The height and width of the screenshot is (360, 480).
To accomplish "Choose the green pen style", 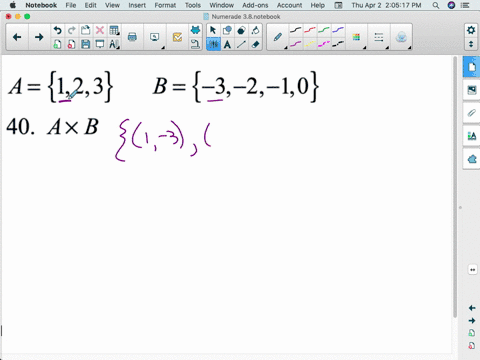I will click(324, 30).
